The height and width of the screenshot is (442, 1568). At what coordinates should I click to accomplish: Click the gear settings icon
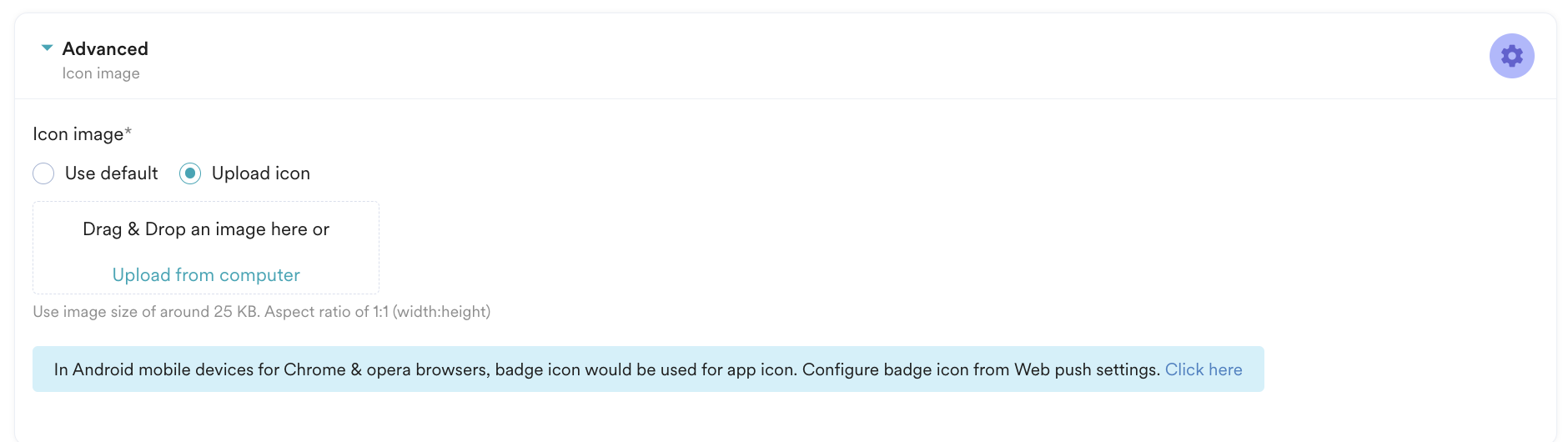pyautogui.click(x=1511, y=56)
